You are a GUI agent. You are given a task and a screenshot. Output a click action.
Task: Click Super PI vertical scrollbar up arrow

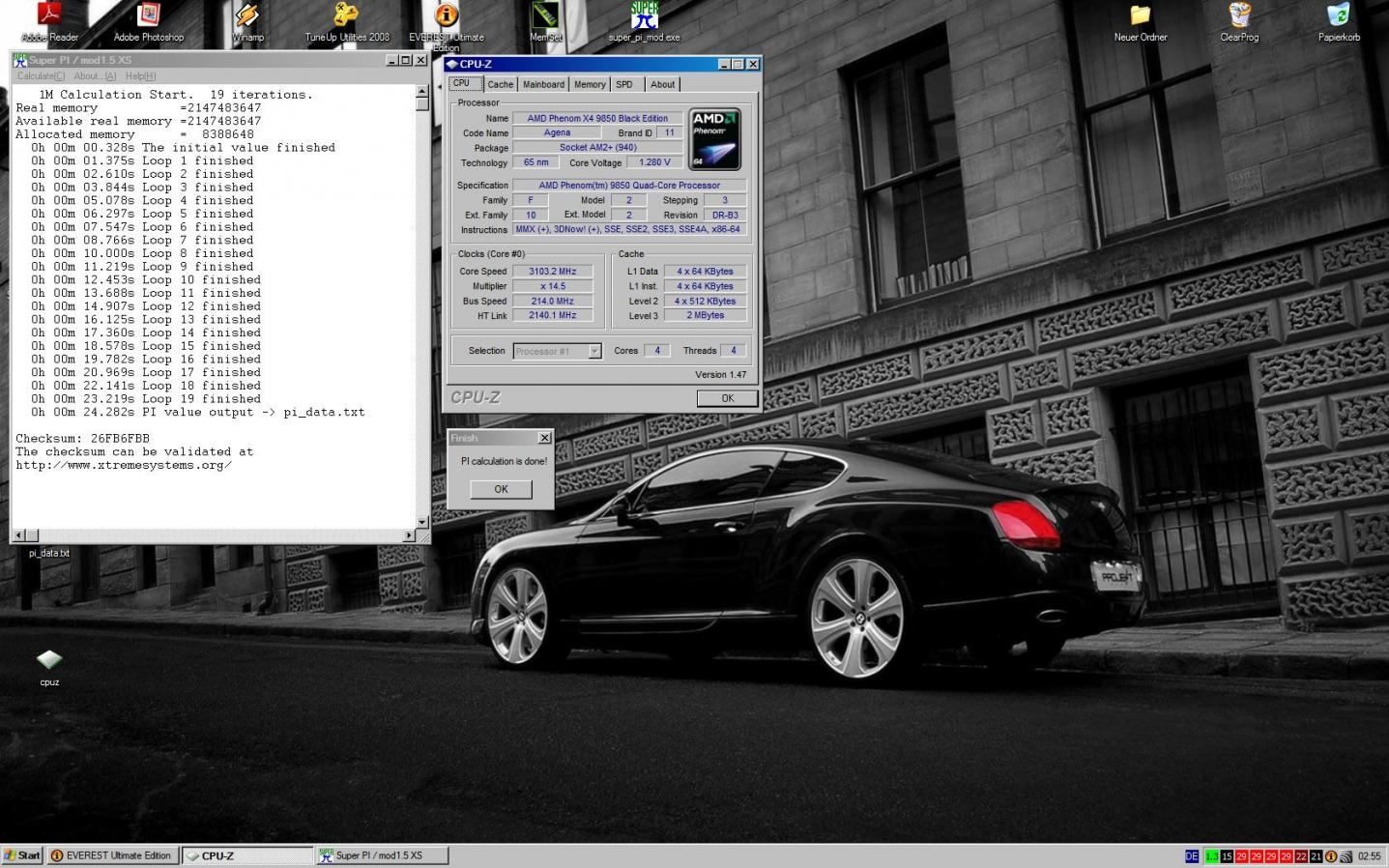[x=422, y=92]
